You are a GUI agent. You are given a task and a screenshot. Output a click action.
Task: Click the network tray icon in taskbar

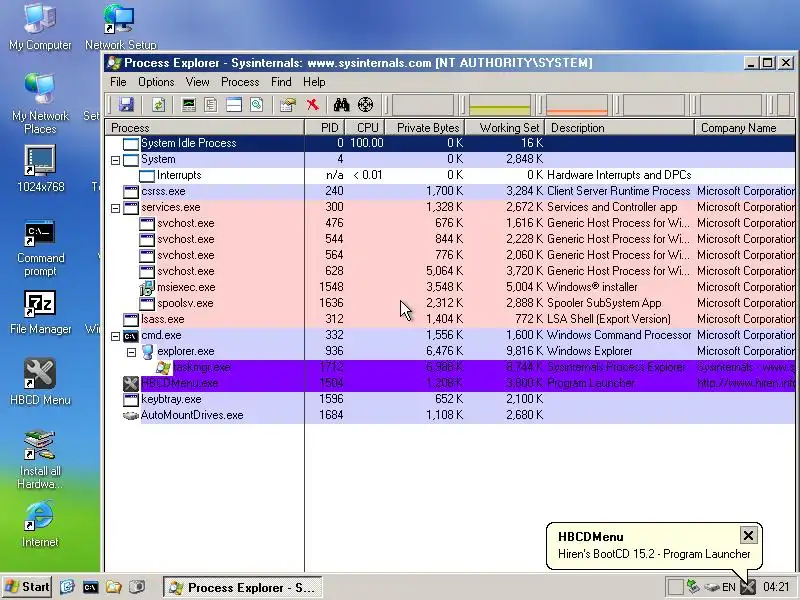[x=693, y=587]
